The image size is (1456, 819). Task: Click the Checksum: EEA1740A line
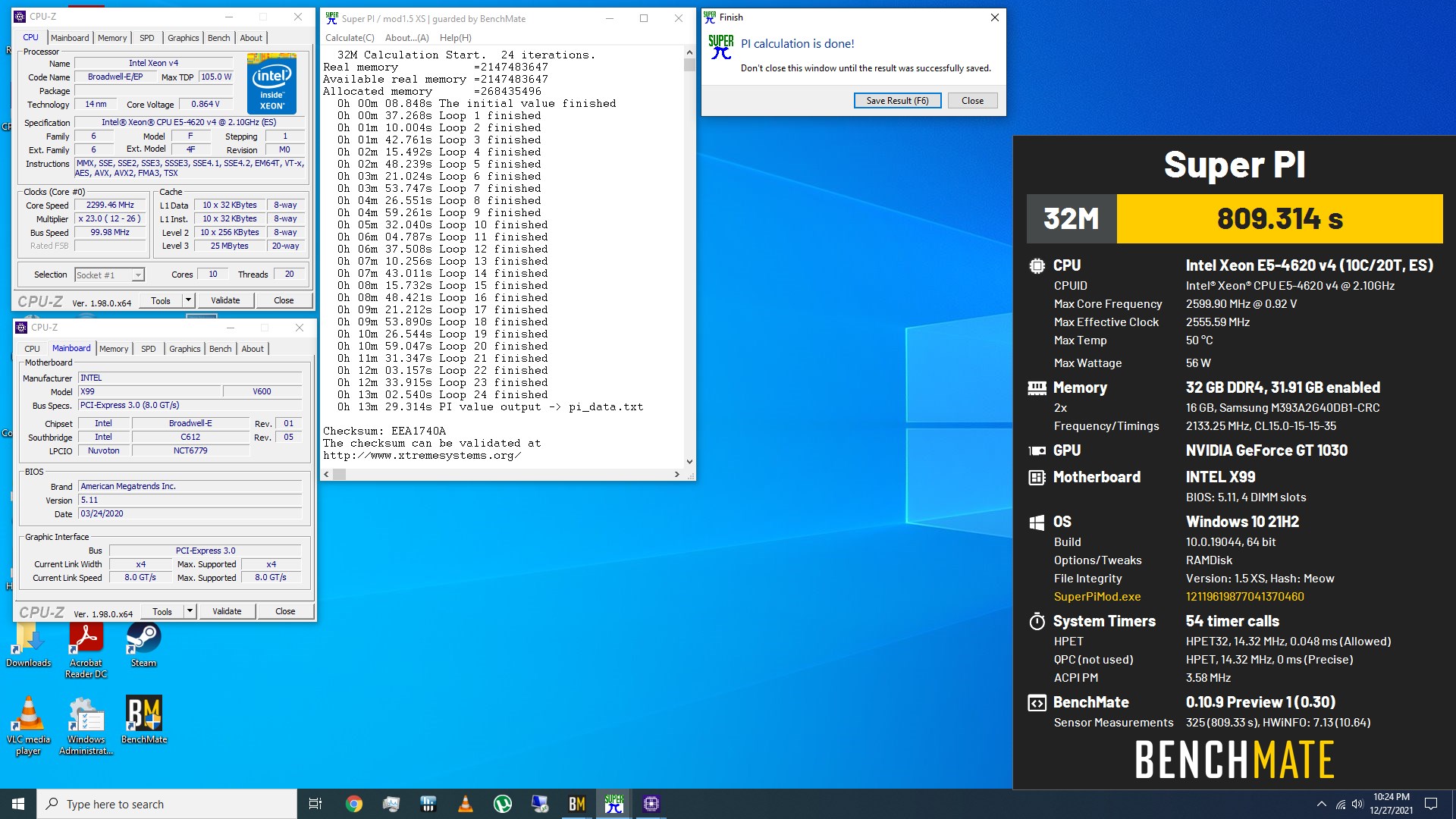384,431
